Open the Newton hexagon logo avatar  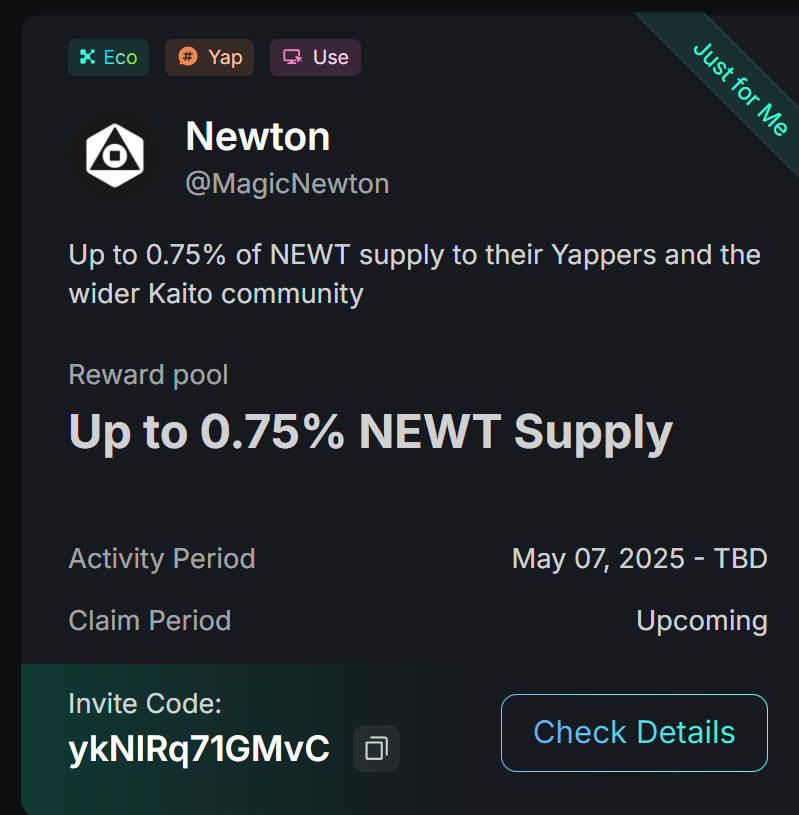pos(115,155)
